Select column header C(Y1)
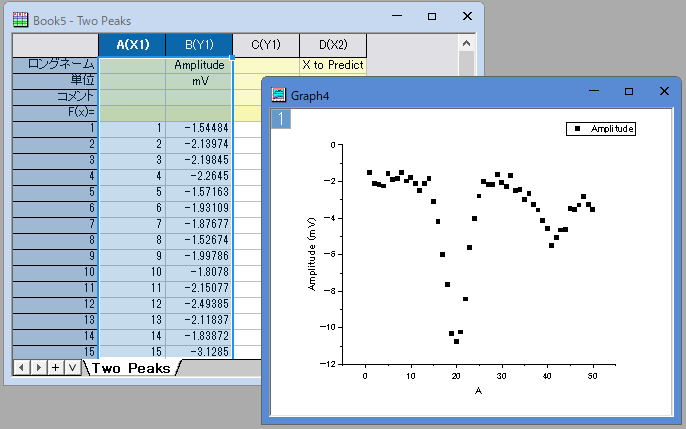The image size is (686, 429). pos(266,45)
